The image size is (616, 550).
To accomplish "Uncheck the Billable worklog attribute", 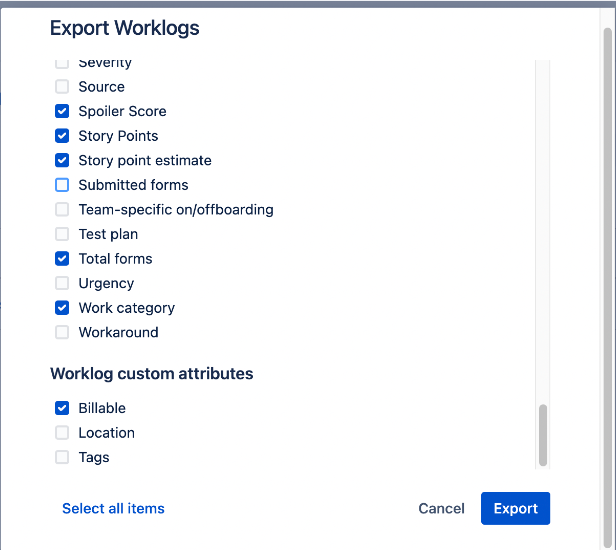I will [x=62, y=408].
